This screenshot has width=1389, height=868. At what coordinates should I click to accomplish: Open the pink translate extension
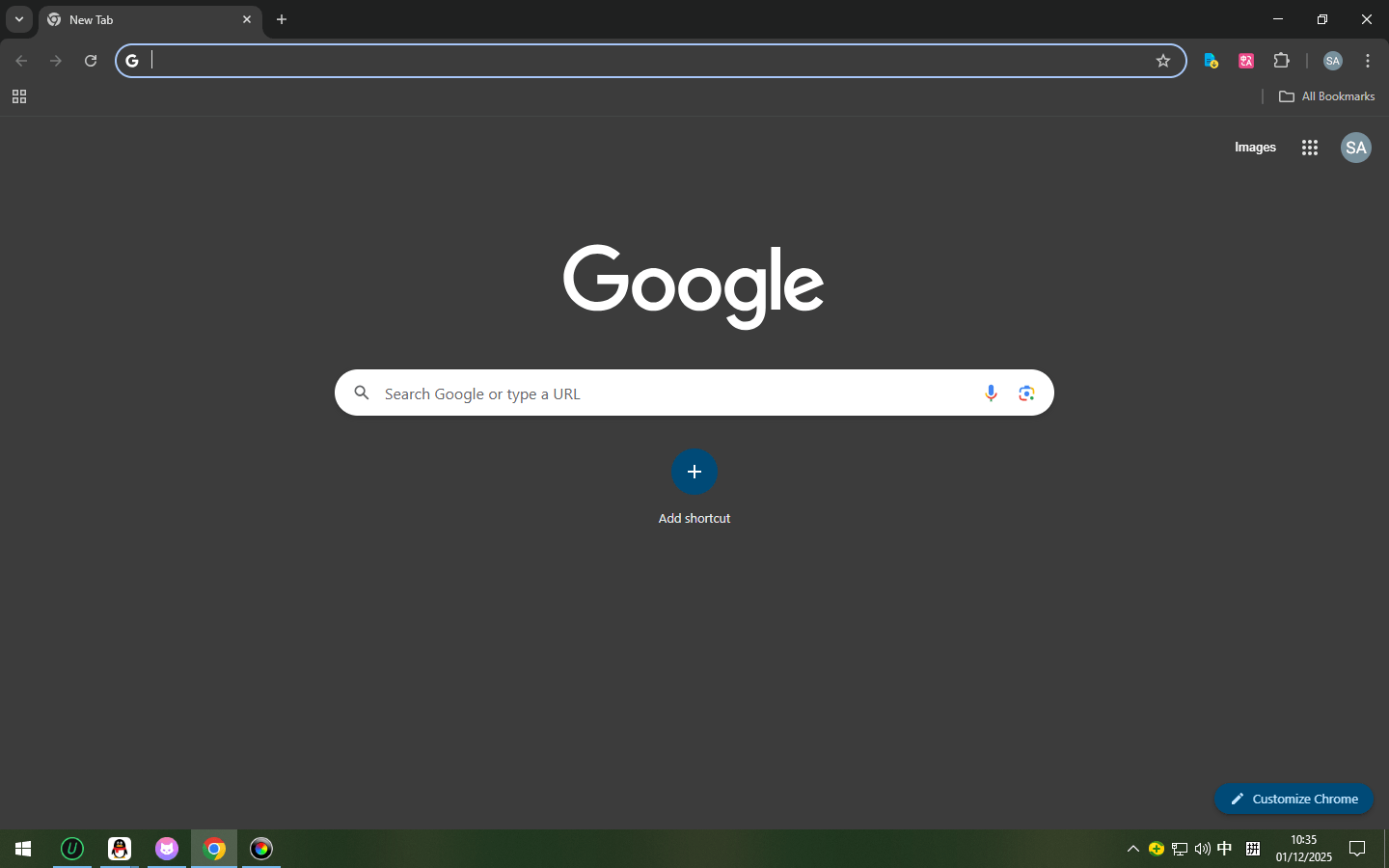[1246, 61]
